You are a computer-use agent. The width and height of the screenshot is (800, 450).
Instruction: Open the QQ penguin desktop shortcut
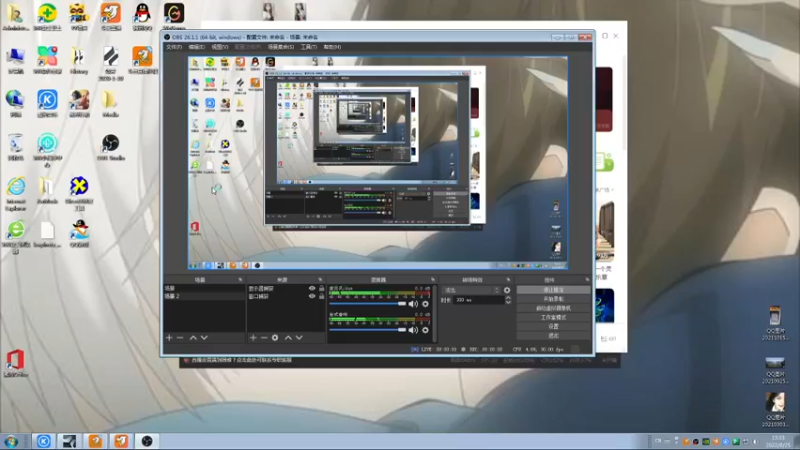[x=142, y=17]
